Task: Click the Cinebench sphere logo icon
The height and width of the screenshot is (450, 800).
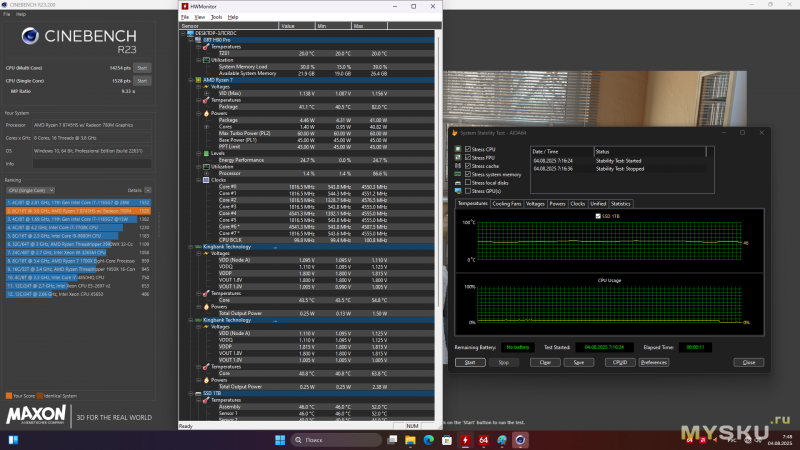Action: click(30, 36)
